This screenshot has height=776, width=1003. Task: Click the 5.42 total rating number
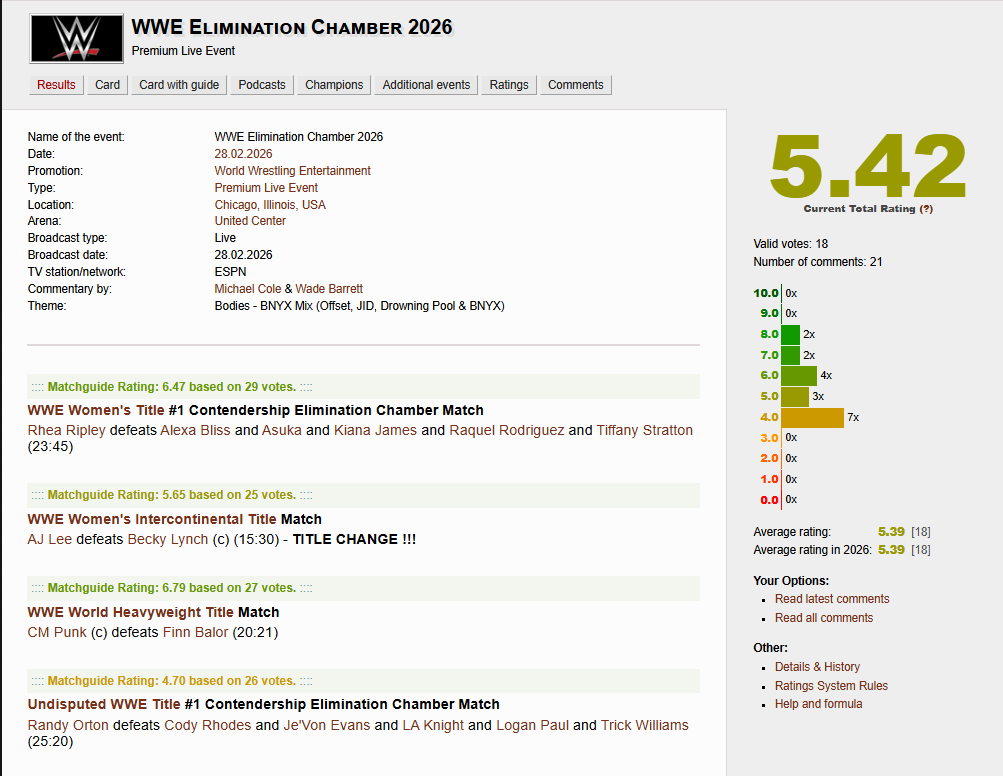point(868,166)
